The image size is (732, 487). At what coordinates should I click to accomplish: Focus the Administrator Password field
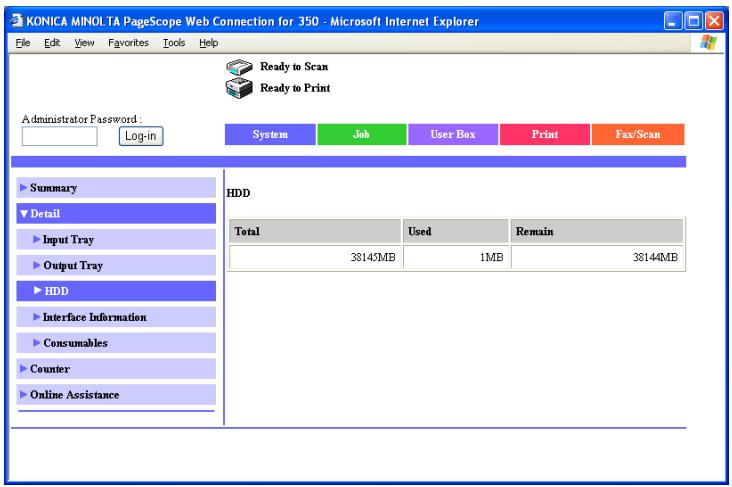(60, 136)
